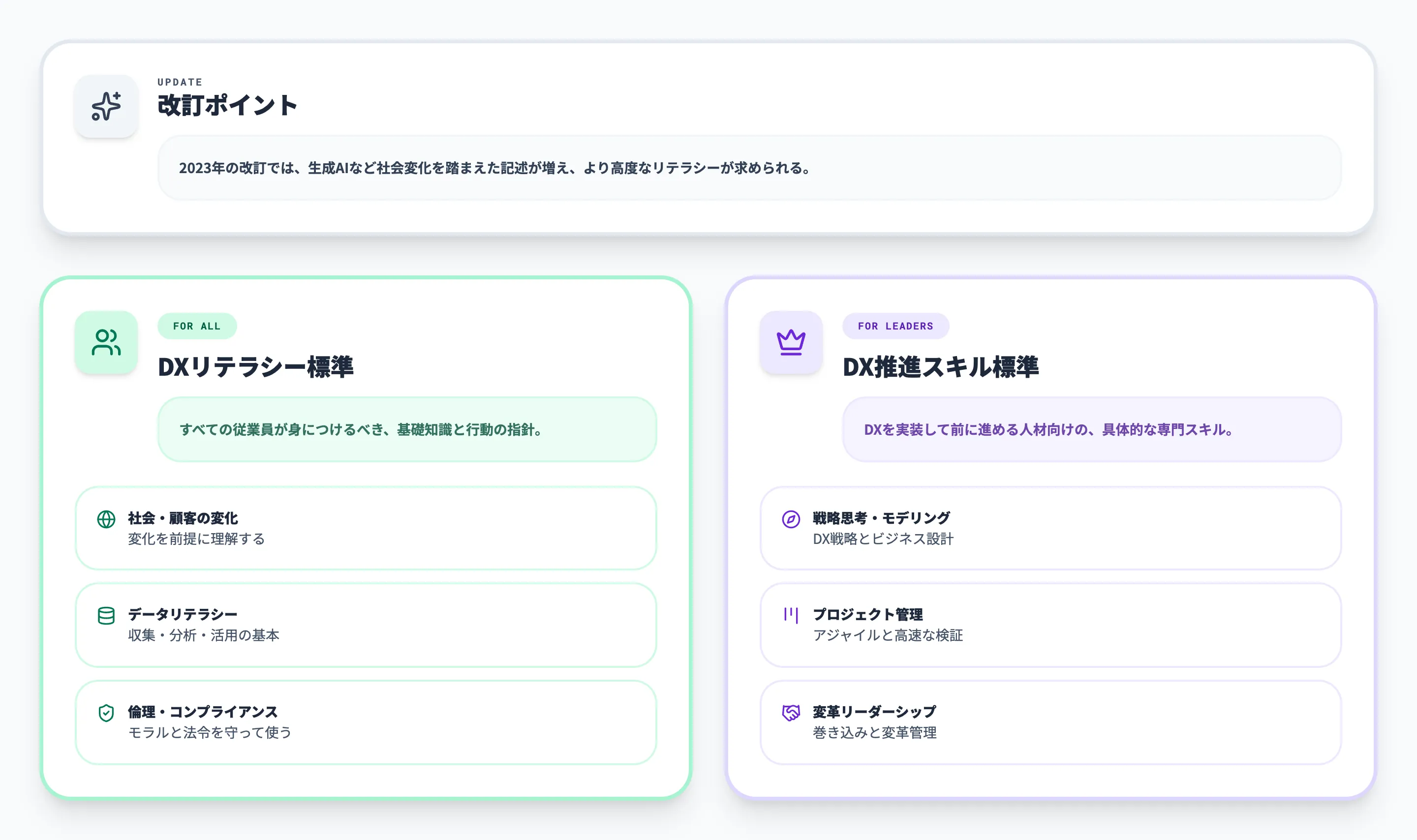This screenshot has height=840, width=1417.
Task: Toggle the FOR LEADERS badge
Action: [895, 326]
